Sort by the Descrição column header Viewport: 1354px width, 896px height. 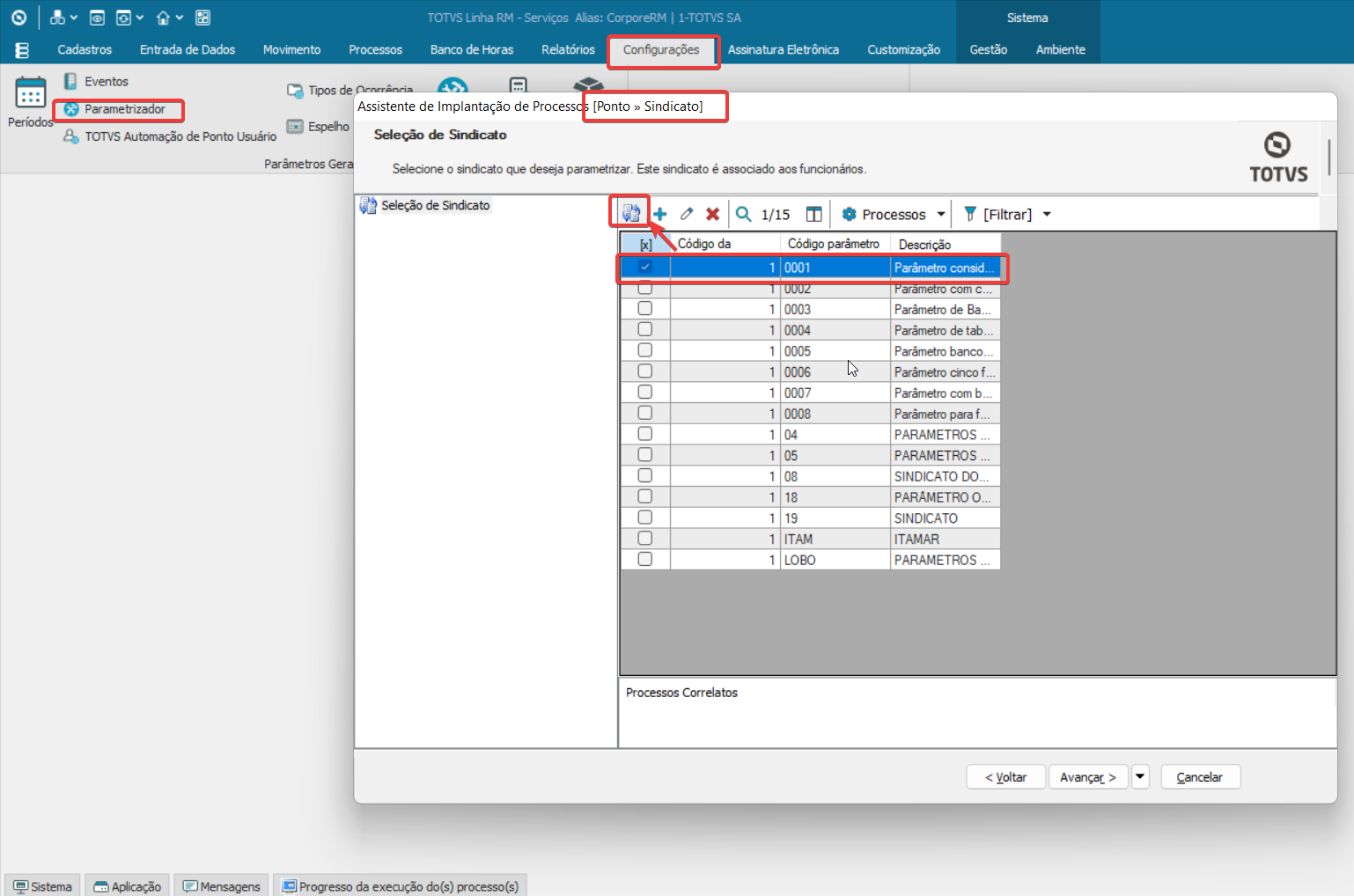(946, 244)
